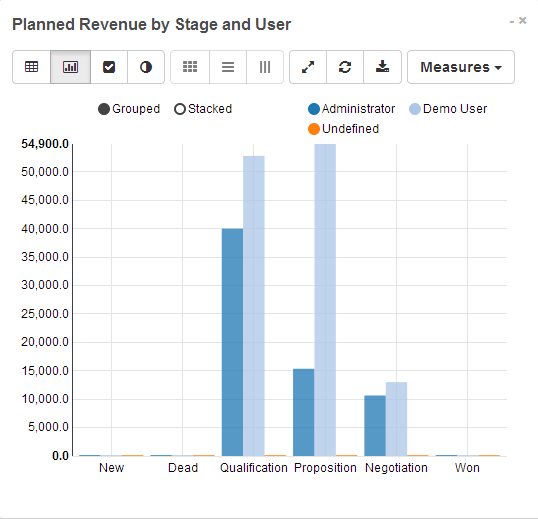538x519 pixels.
Task: Collapse the panel using the dash button
Action: click(512, 21)
